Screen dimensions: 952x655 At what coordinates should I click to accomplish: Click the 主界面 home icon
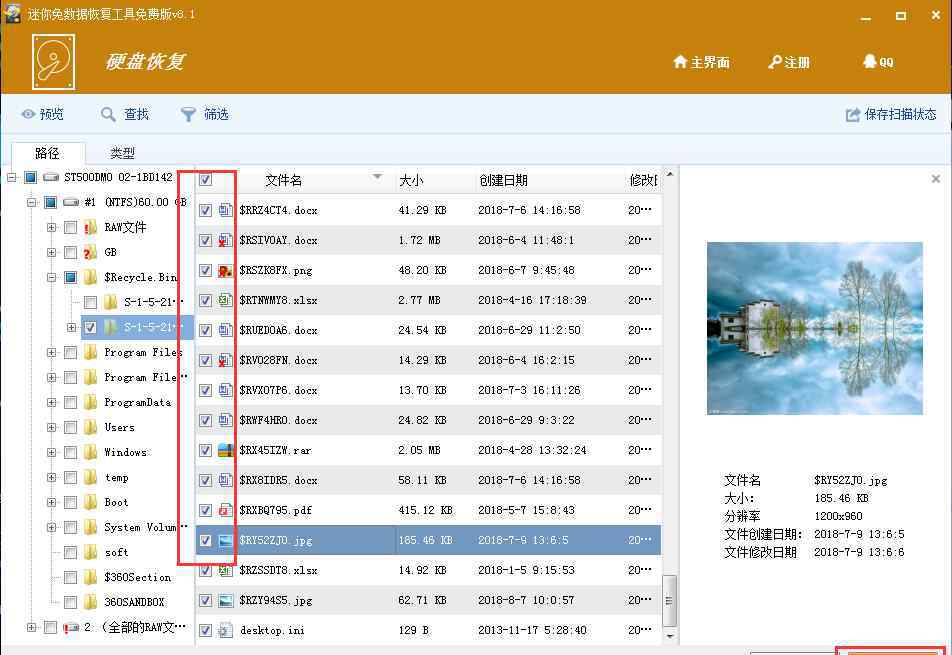680,62
